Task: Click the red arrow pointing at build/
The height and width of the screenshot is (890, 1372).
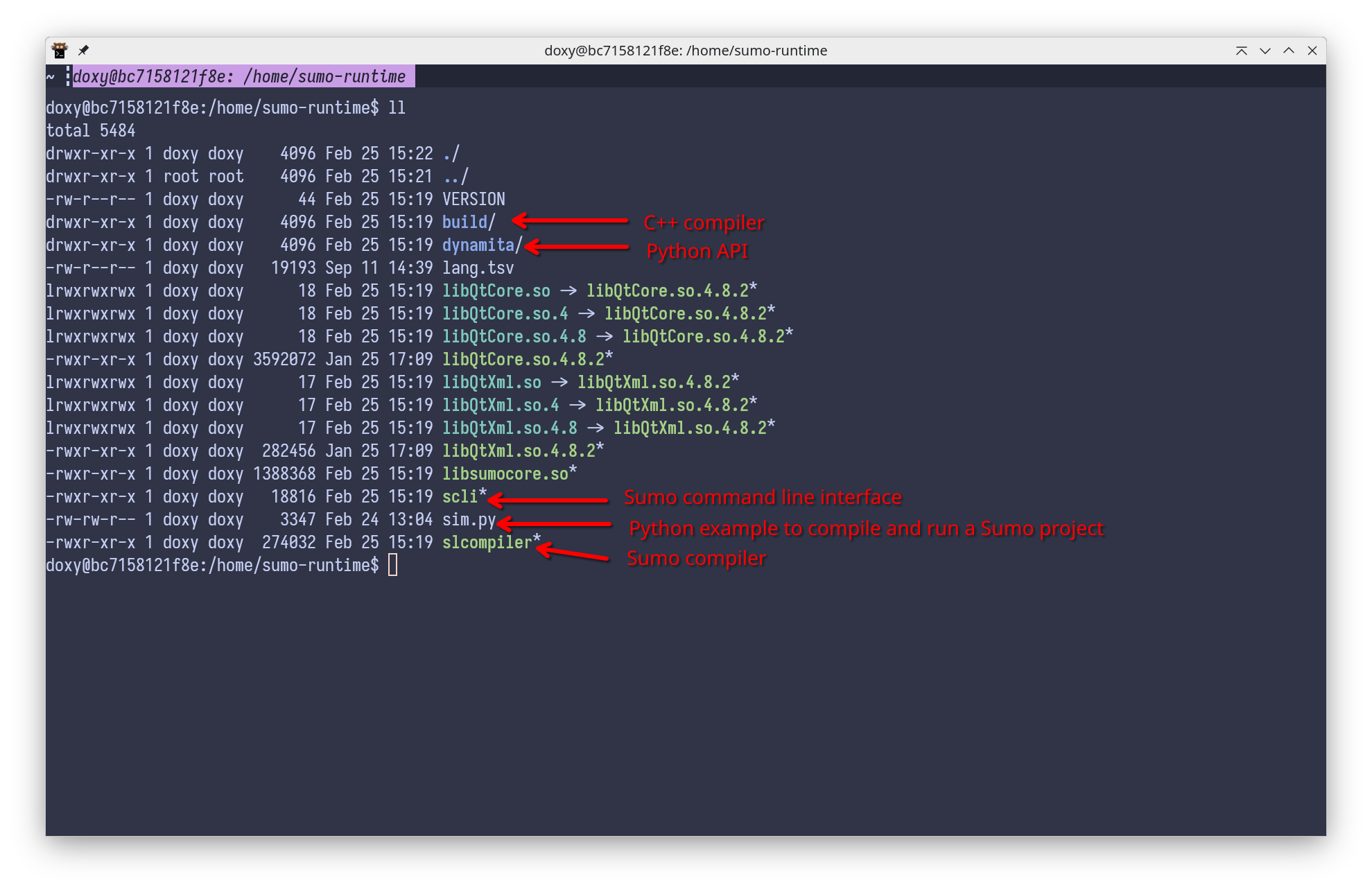Action: click(570, 221)
